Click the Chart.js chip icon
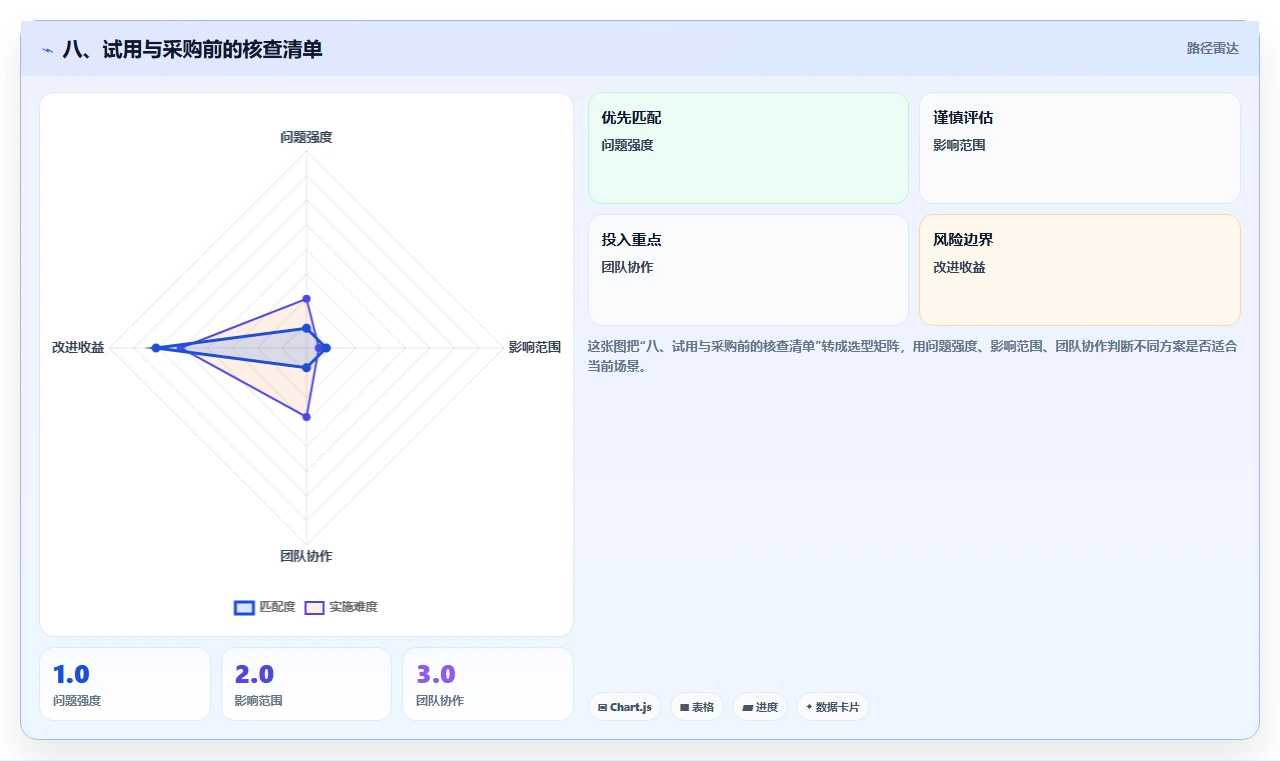Viewport: 1280px width, 761px height. pos(602,707)
